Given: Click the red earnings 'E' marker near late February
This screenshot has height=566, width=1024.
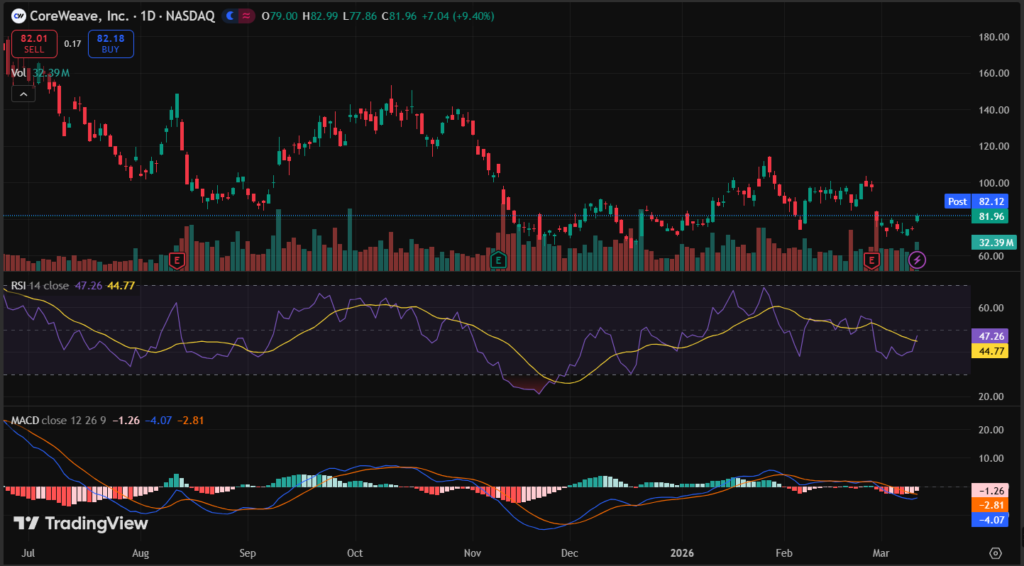Looking at the screenshot, I should pos(871,260).
